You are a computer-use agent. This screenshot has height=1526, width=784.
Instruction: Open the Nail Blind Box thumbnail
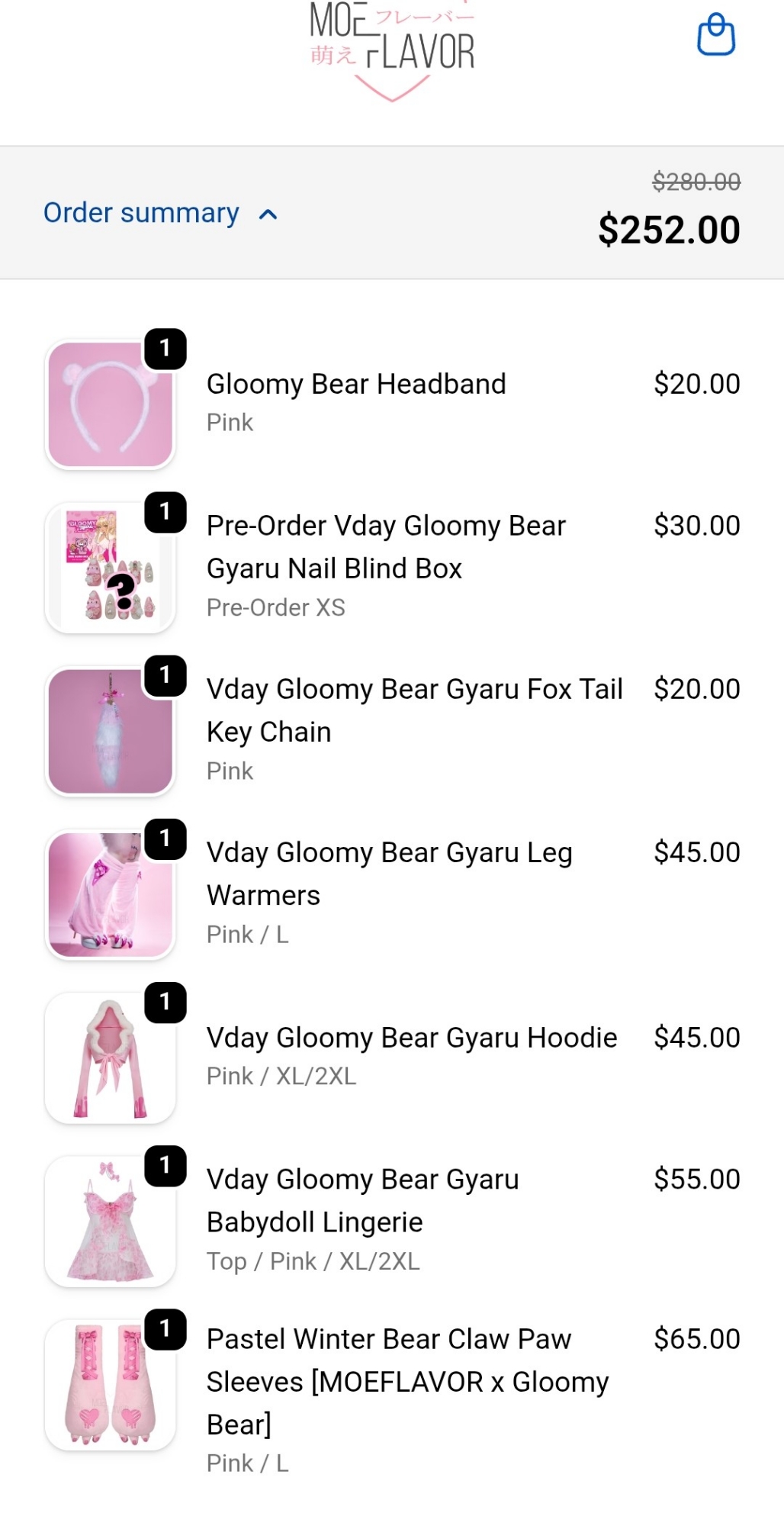click(111, 568)
